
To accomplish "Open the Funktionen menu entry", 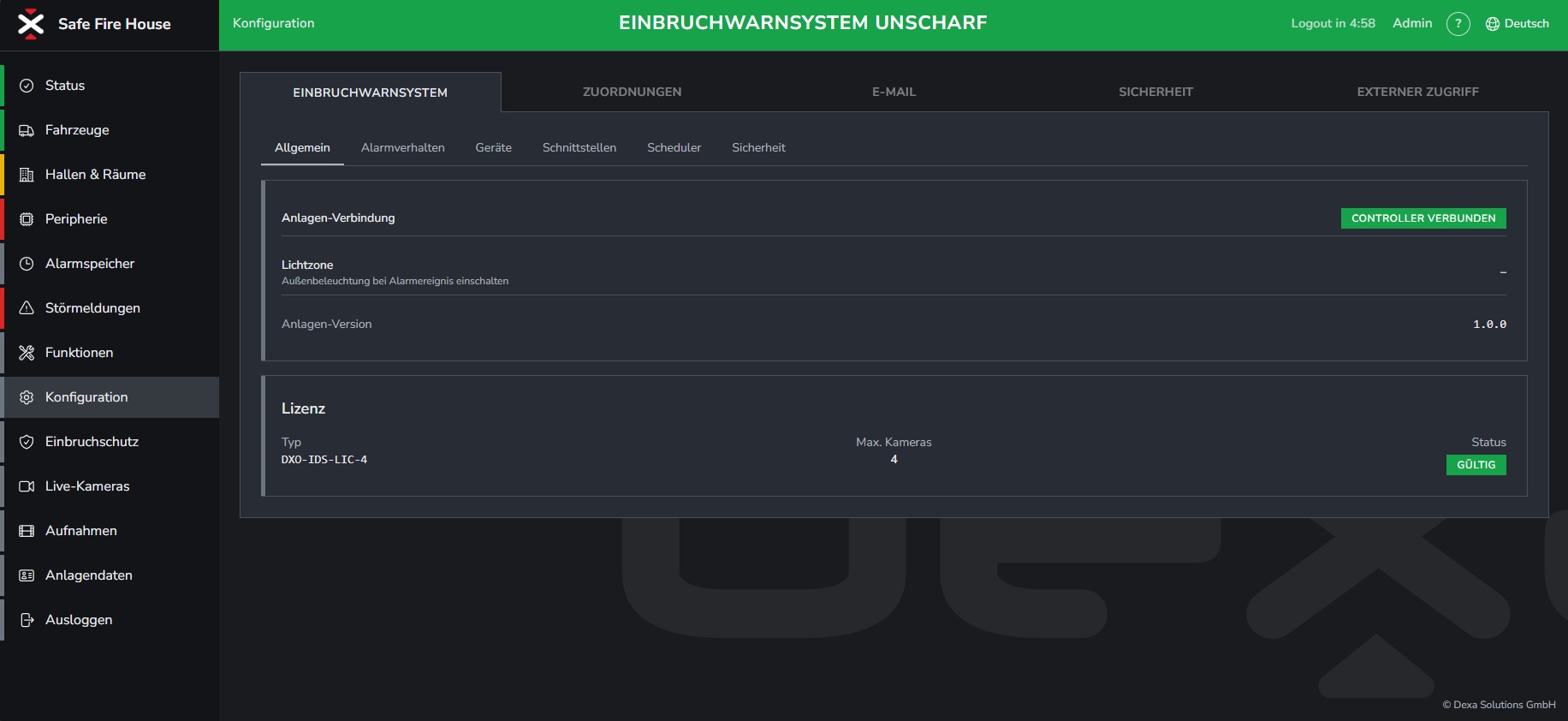I will coord(110,353).
